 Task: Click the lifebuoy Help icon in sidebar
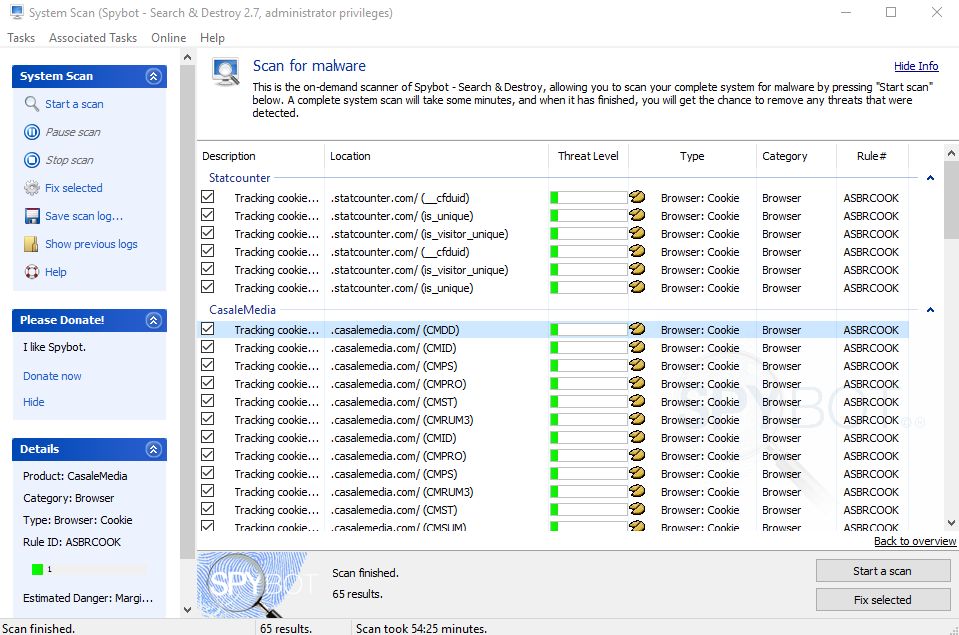point(32,272)
